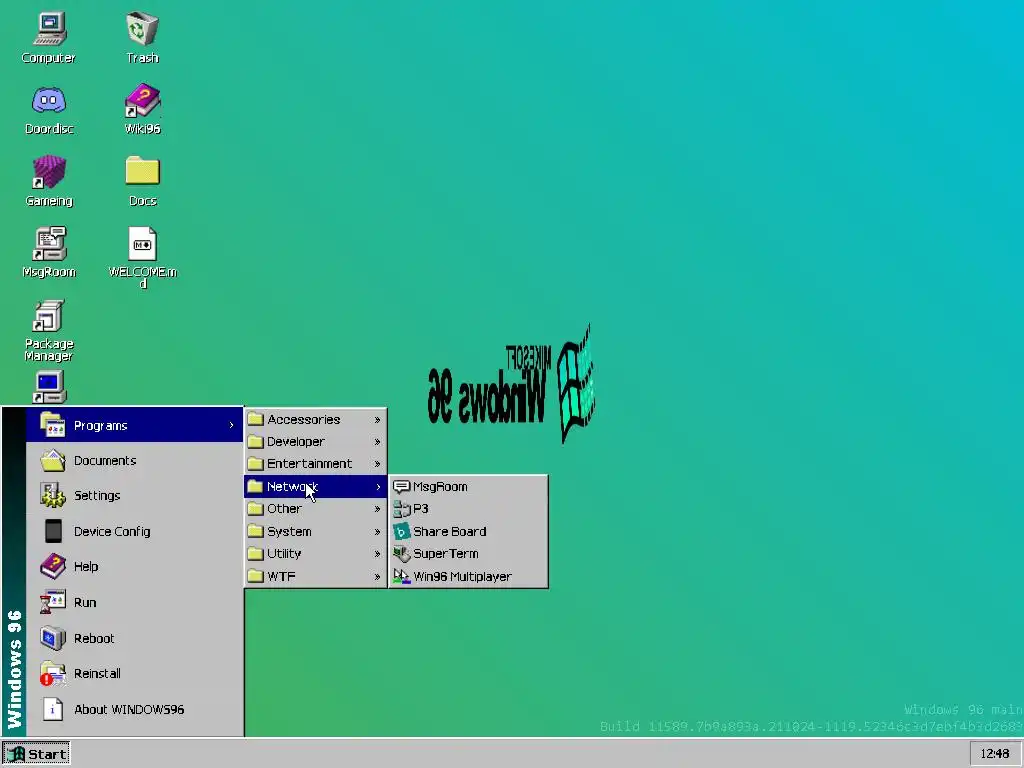Open the Wiki96 book icon
This screenshot has height=768, width=1024.
point(142,101)
